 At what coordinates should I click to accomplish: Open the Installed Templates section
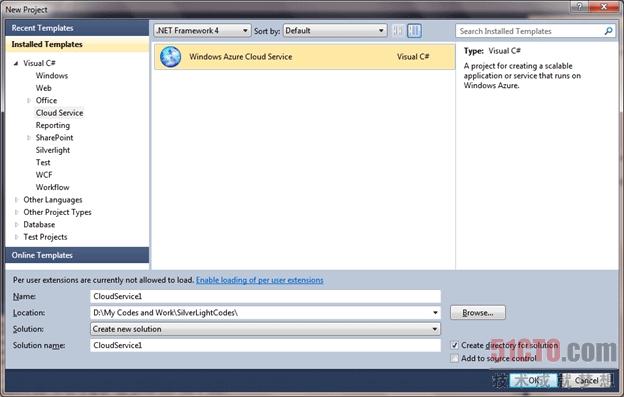tap(77, 45)
